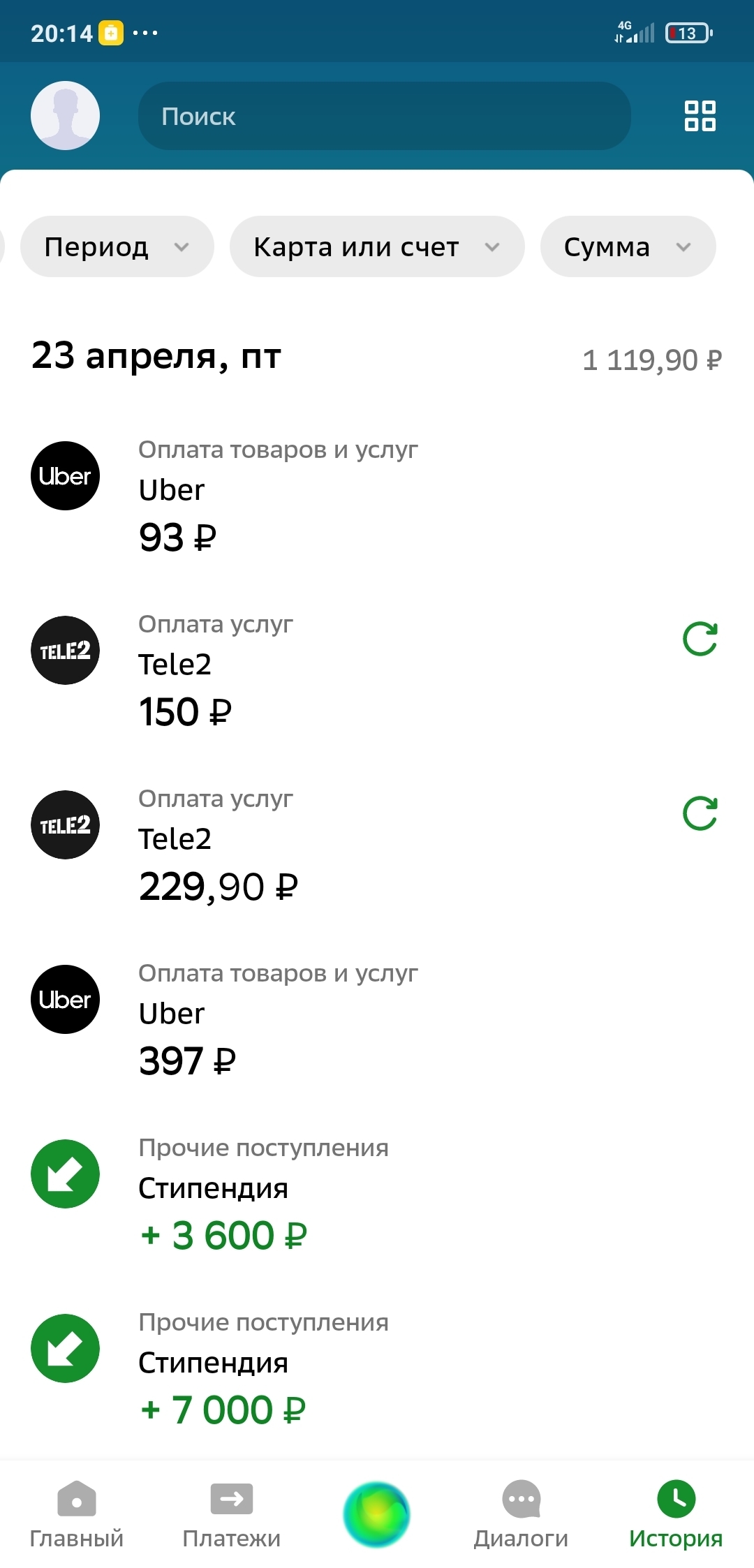This screenshot has width=754, height=1568.
Task: Tap the Tele2 logo for 150 ₽
Action: coord(65,650)
